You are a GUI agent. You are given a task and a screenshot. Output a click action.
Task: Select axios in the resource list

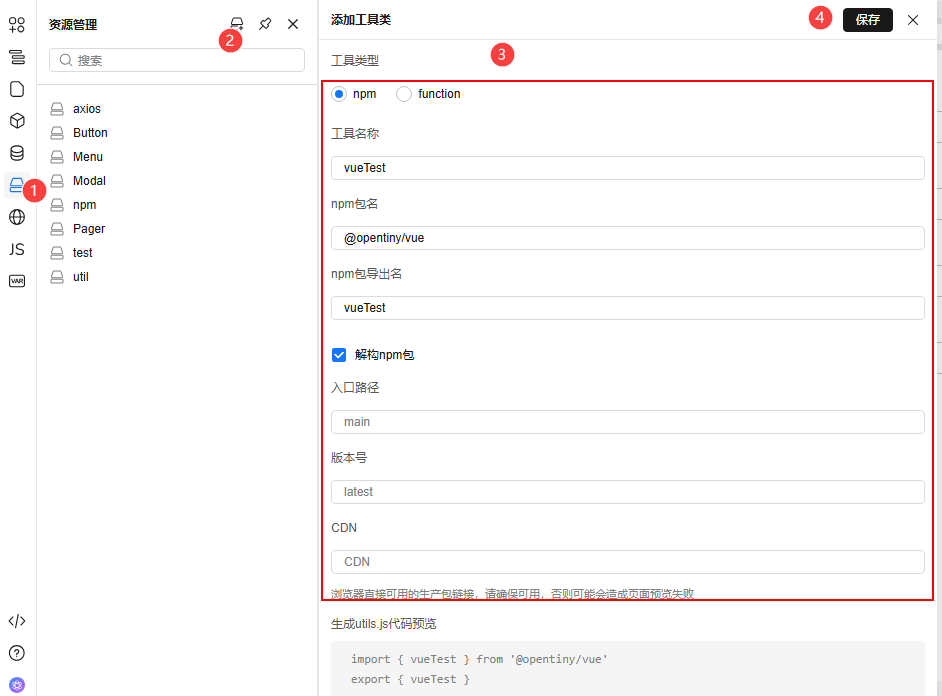pyautogui.click(x=85, y=108)
